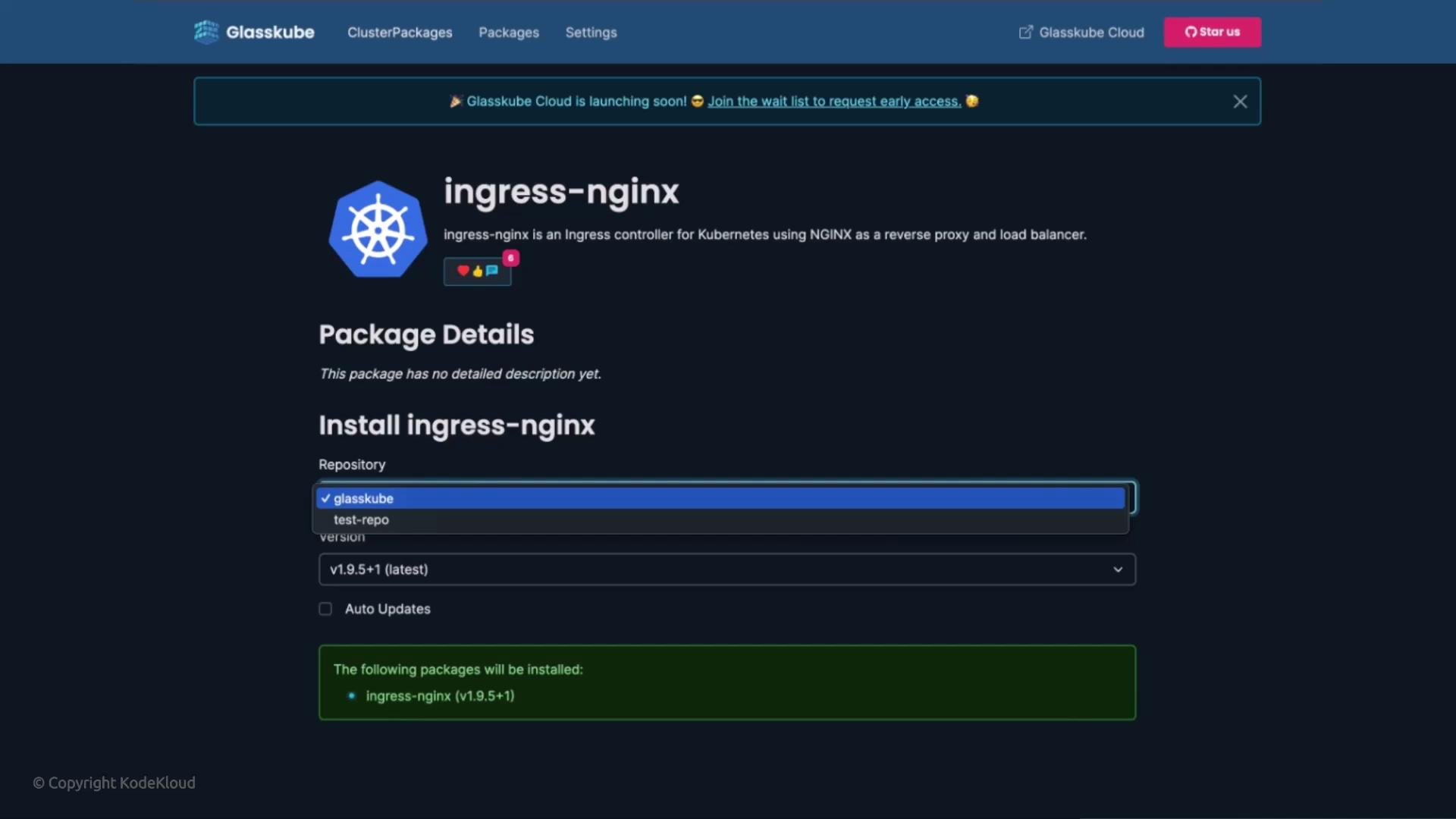Click the Install ingress-nginx heading

[457, 425]
